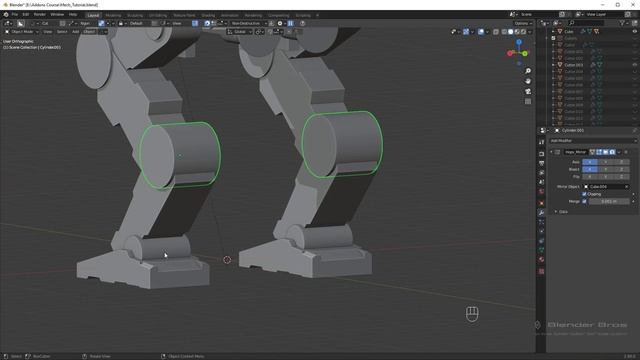
Task: Open the View menu in the viewport header
Action: (x=48, y=31)
